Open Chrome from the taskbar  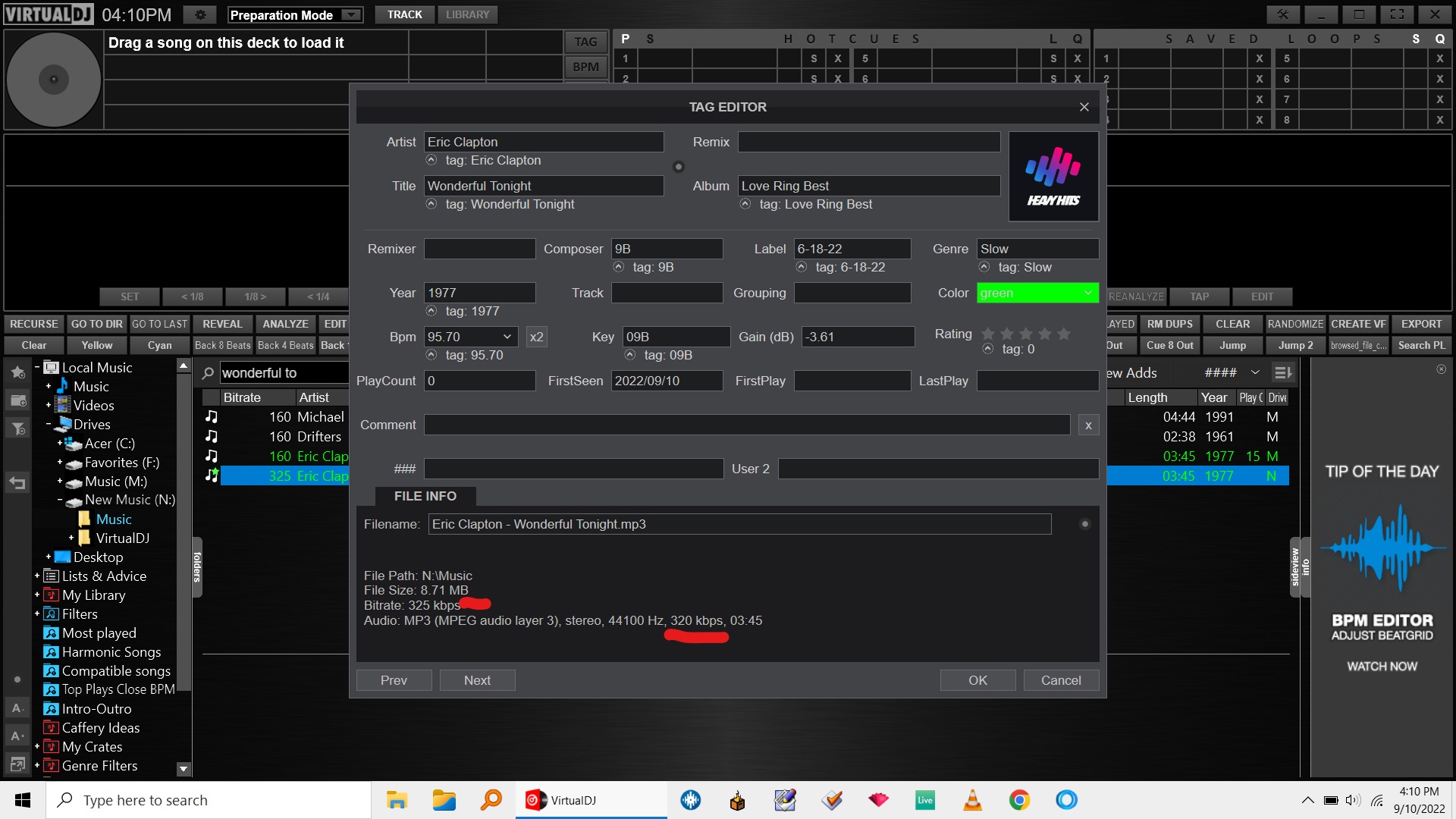[x=1019, y=800]
